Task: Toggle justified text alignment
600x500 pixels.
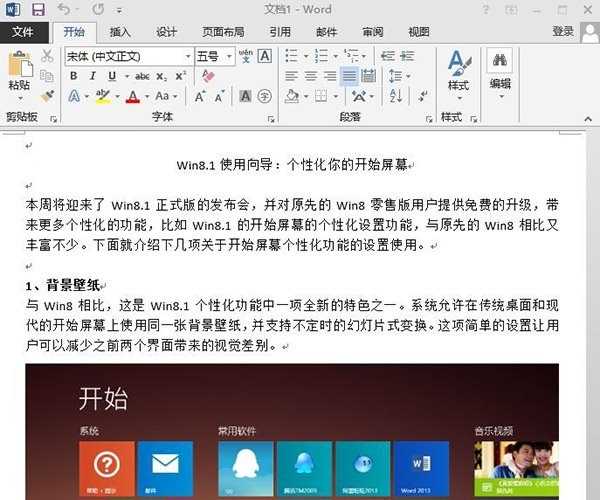Action: 349,76
